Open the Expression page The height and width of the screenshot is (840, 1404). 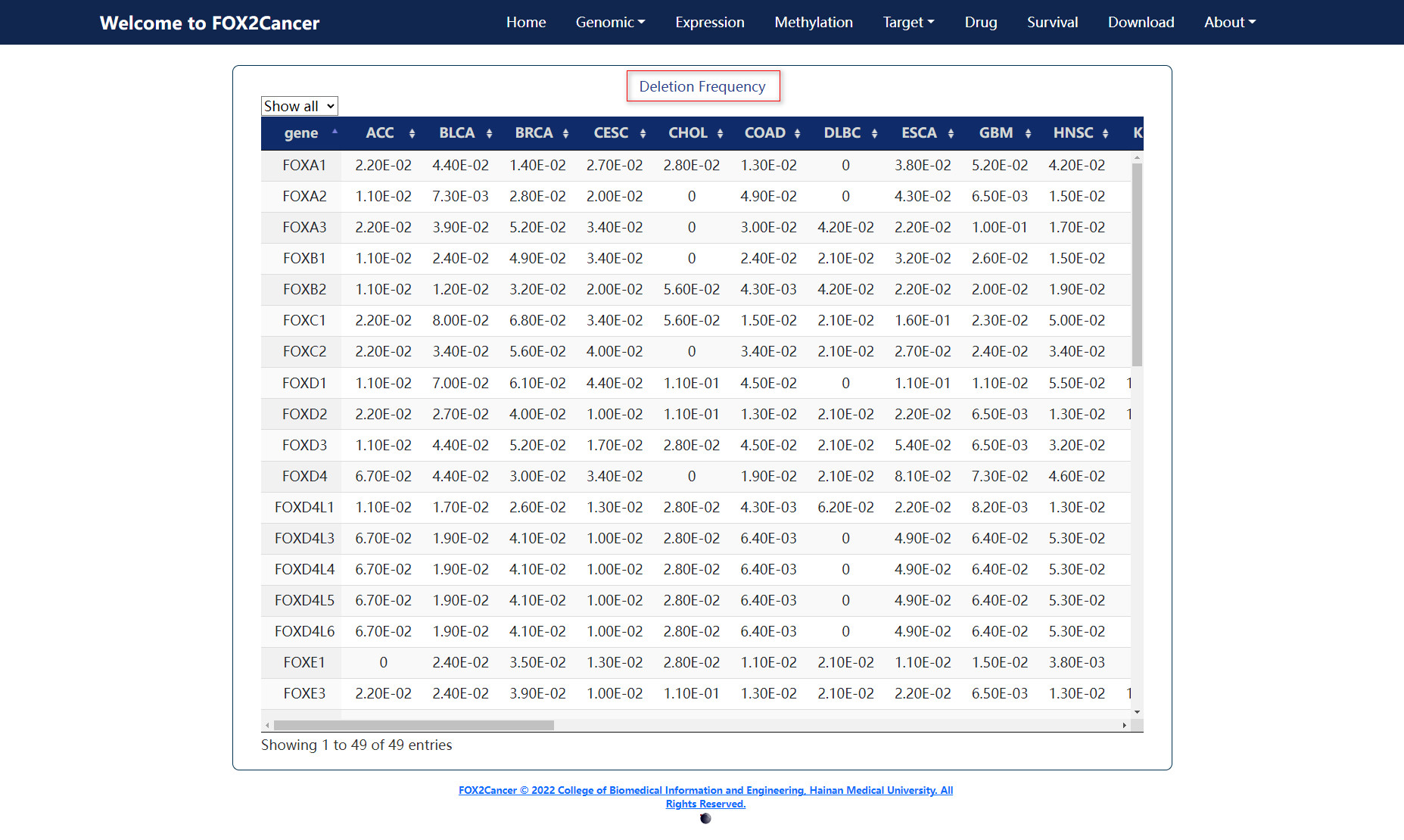click(710, 22)
